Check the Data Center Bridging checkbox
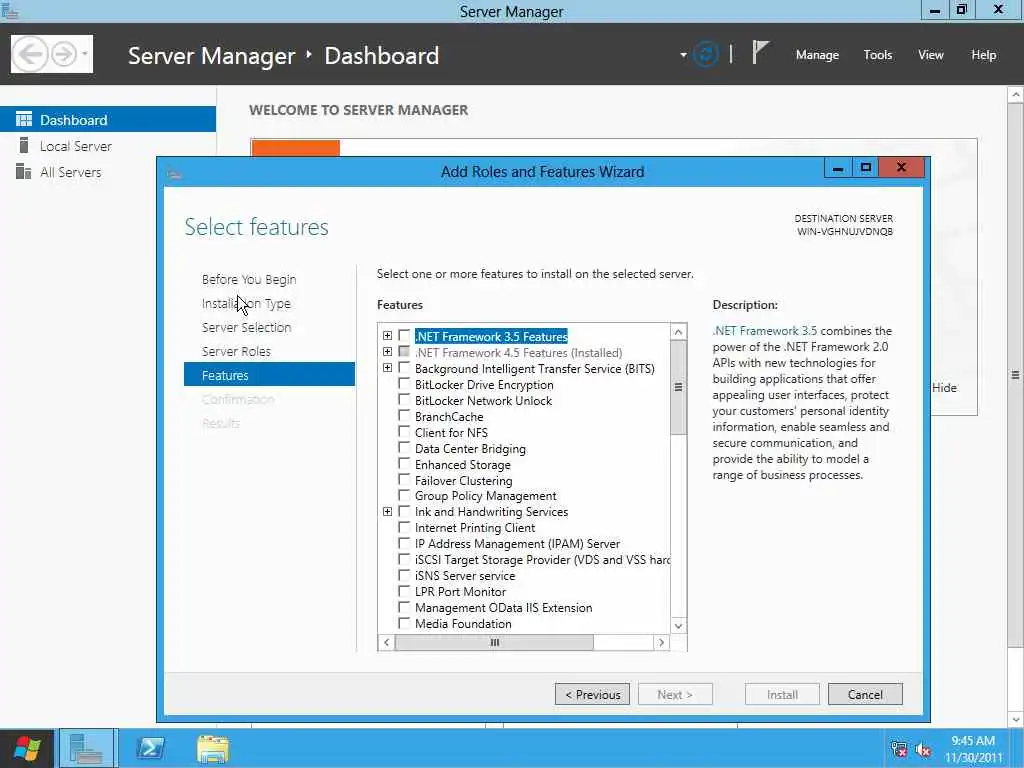1024x768 pixels. tap(404, 447)
